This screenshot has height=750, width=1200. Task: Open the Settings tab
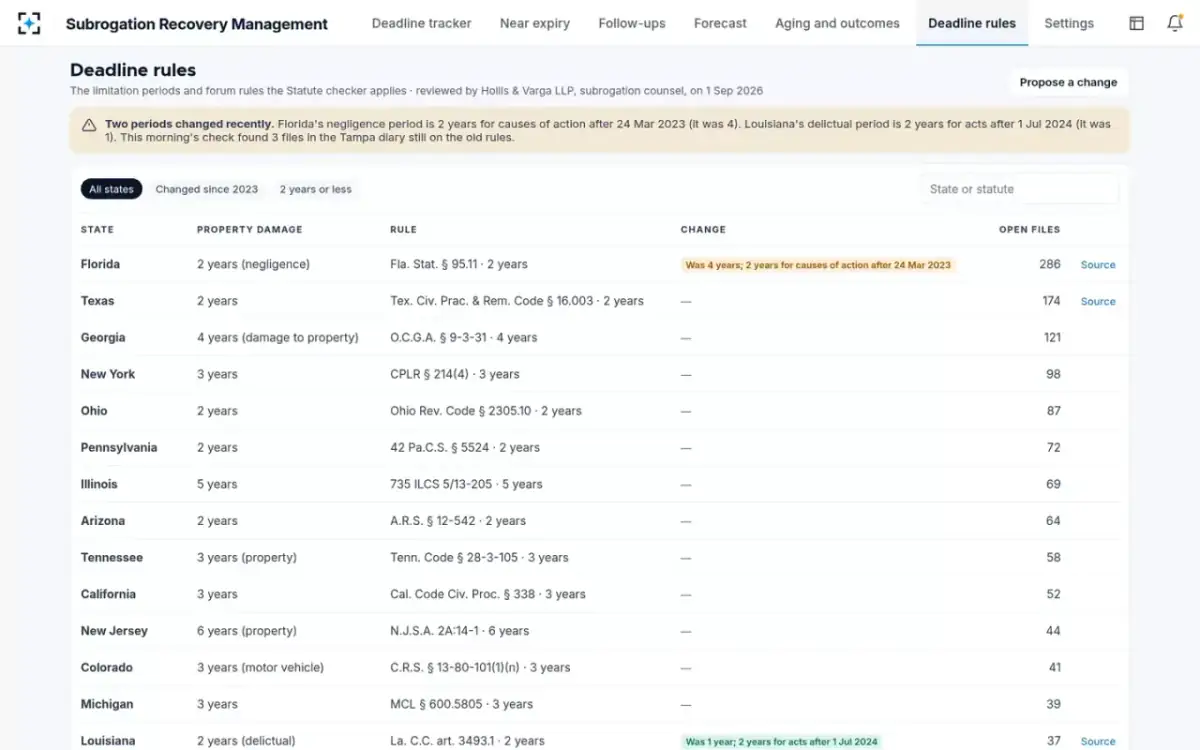coord(1069,23)
